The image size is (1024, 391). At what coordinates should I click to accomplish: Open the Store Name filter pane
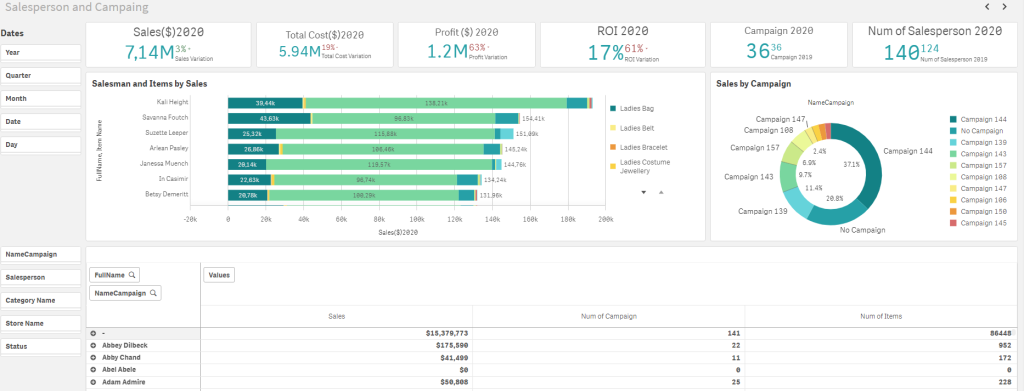tap(40, 323)
